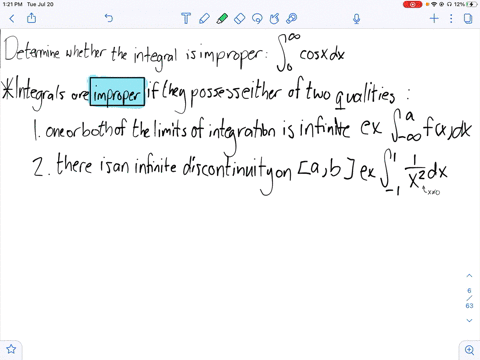Tap the handwritten integral of cos x dx
This screenshot has width=480, height=360.
point(311,53)
